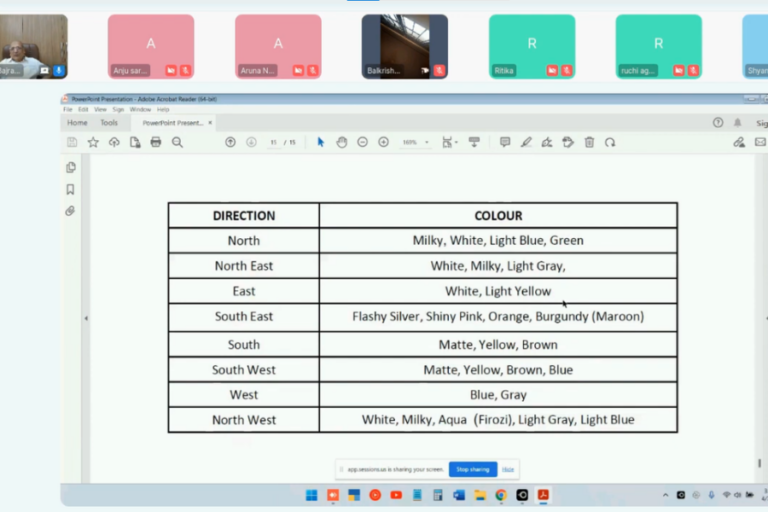Go to previous page with up arrow icon
The height and width of the screenshot is (512, 768).
[230, 142]
